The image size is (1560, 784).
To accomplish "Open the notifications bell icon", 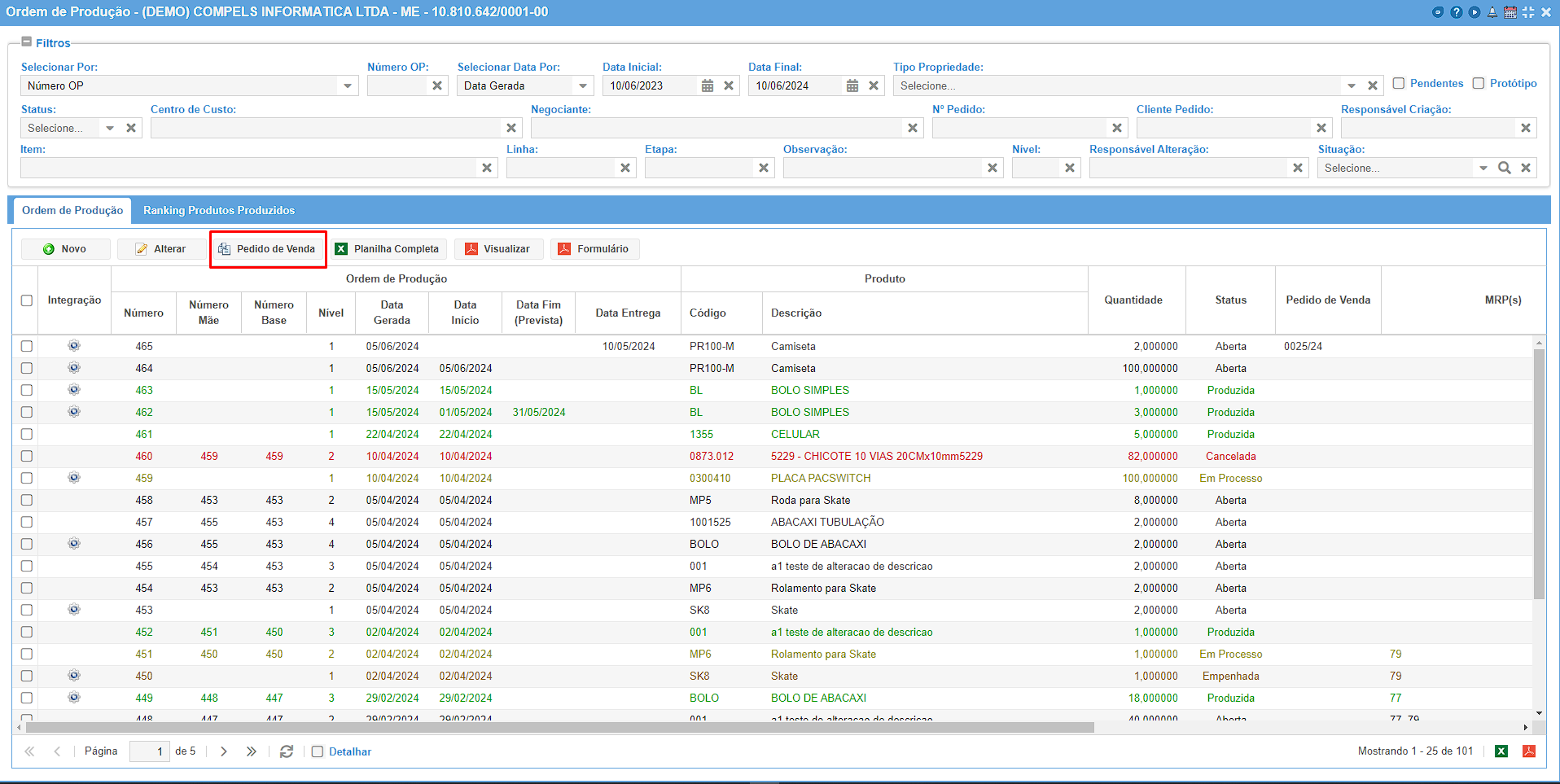I will [x=1492, y=12].
